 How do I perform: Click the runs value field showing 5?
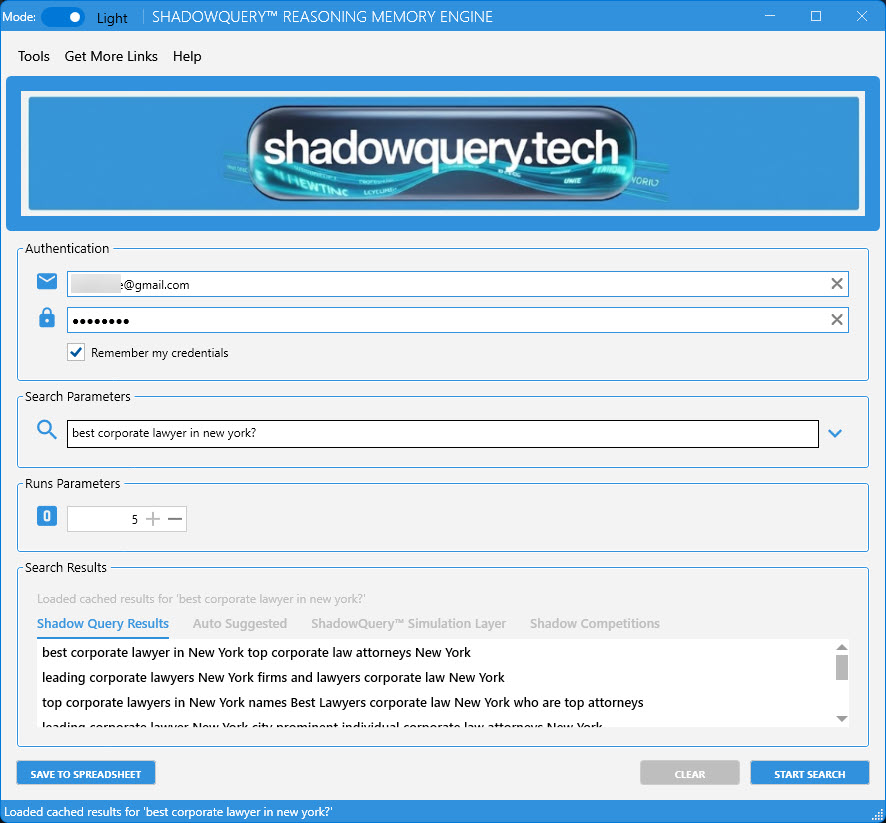tap(105, 519)
